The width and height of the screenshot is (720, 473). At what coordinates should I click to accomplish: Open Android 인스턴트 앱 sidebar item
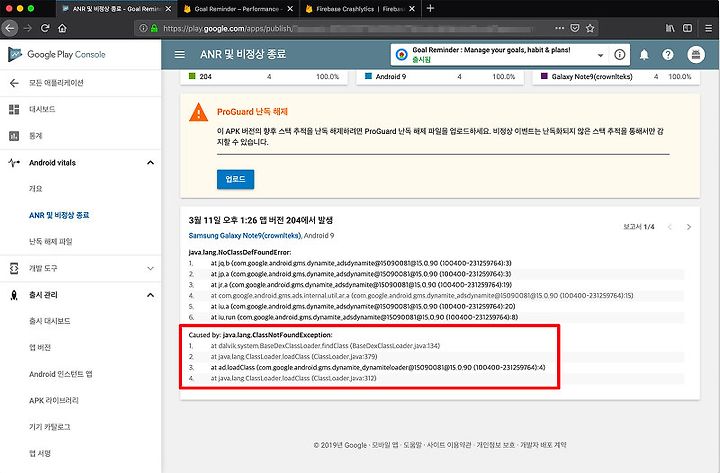click(61, 374)
